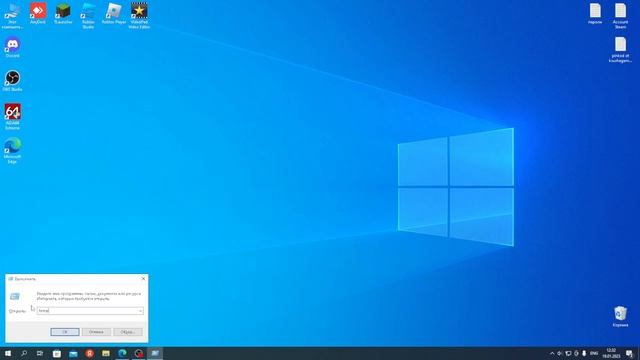This screenshot has height=360, width=640.
Task: Switch to the red-circle taskbar app
Action: [x=139, y=353]
